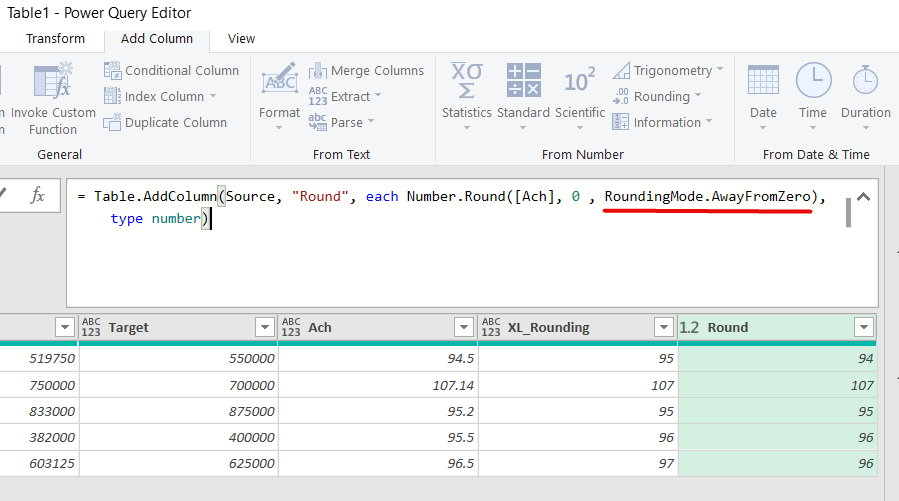Open filter dropdown for Round column
The height and width of the screenshot is (501, 899).
click(x=863, y=328)
